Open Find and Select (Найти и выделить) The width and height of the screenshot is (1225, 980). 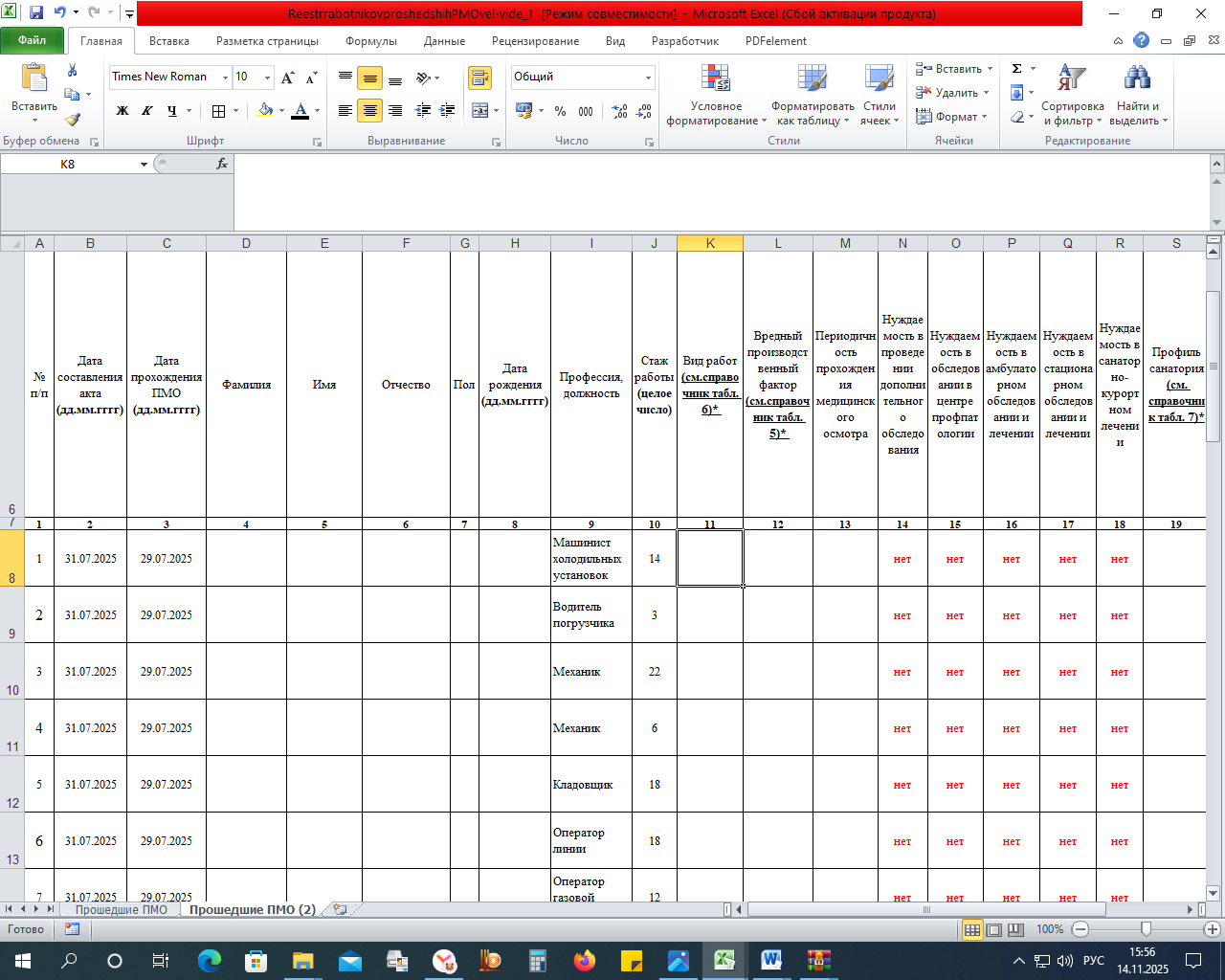[1137, 96]
